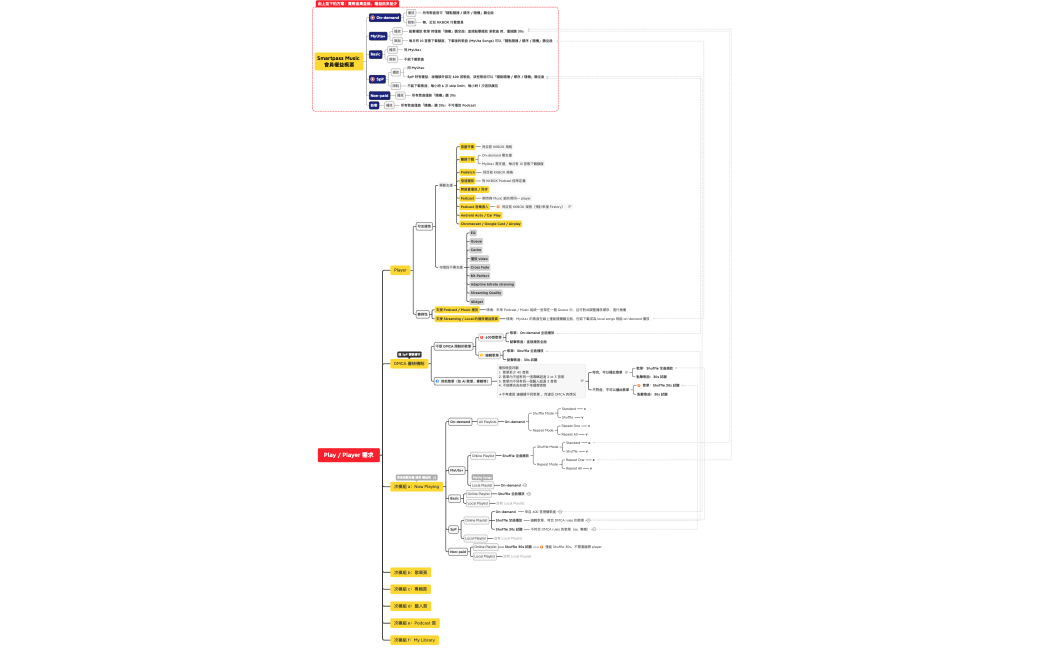
Task: Click note icon after MyVibe+ Local Playlist On-demand
Action: 525,485
